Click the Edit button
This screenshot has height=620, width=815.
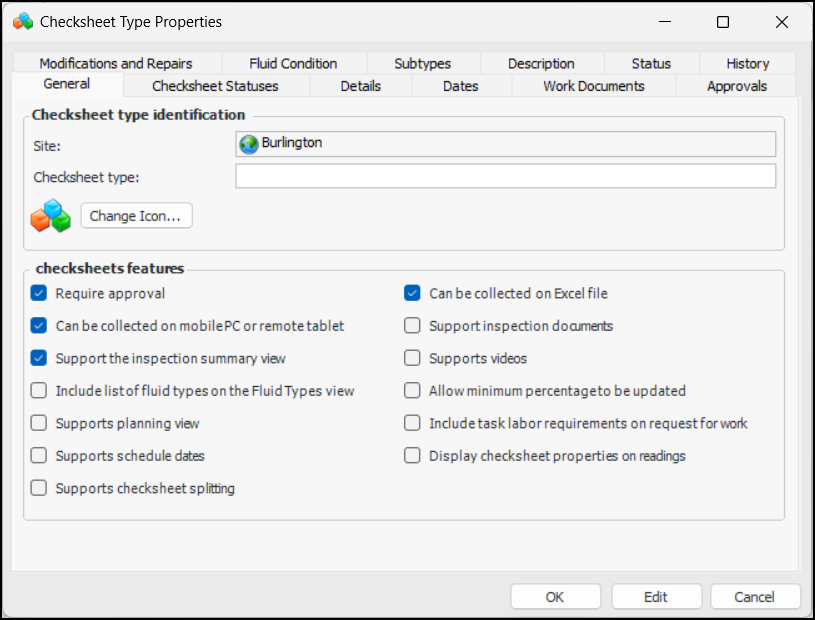(655, 597)
